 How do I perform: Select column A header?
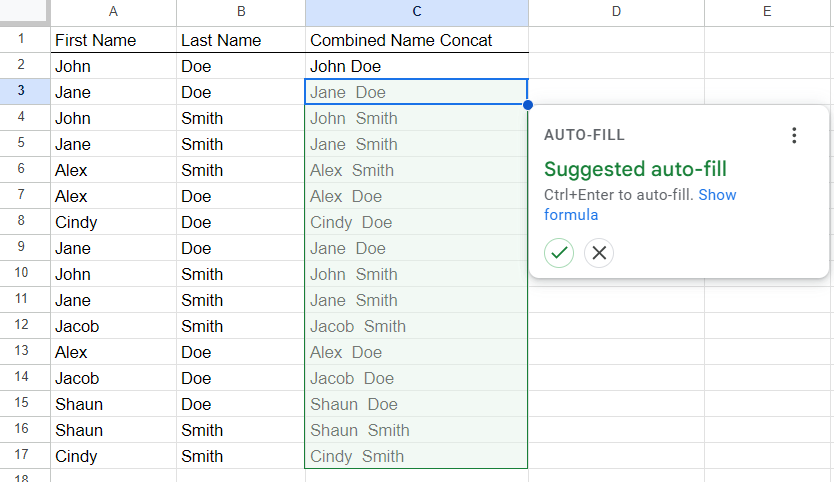(113, 12)
